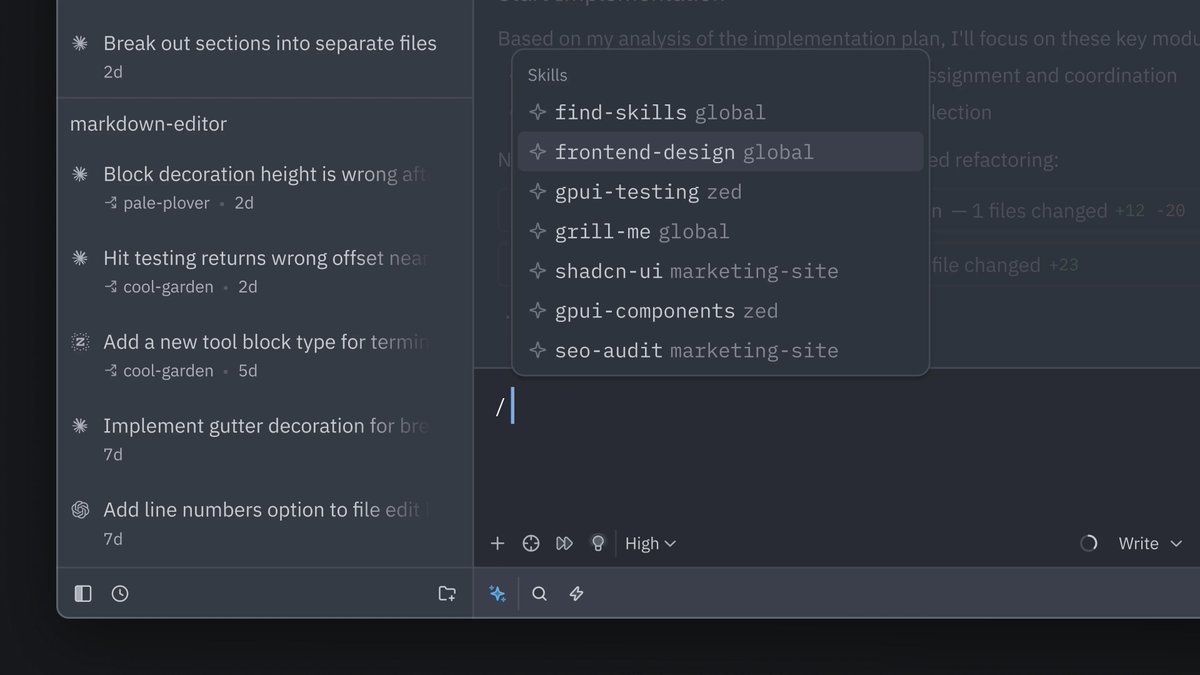This screenshot has height=675, width=1200.
Task: Toggle the lightbulb thinking icon
Action: tap(598, 543)
